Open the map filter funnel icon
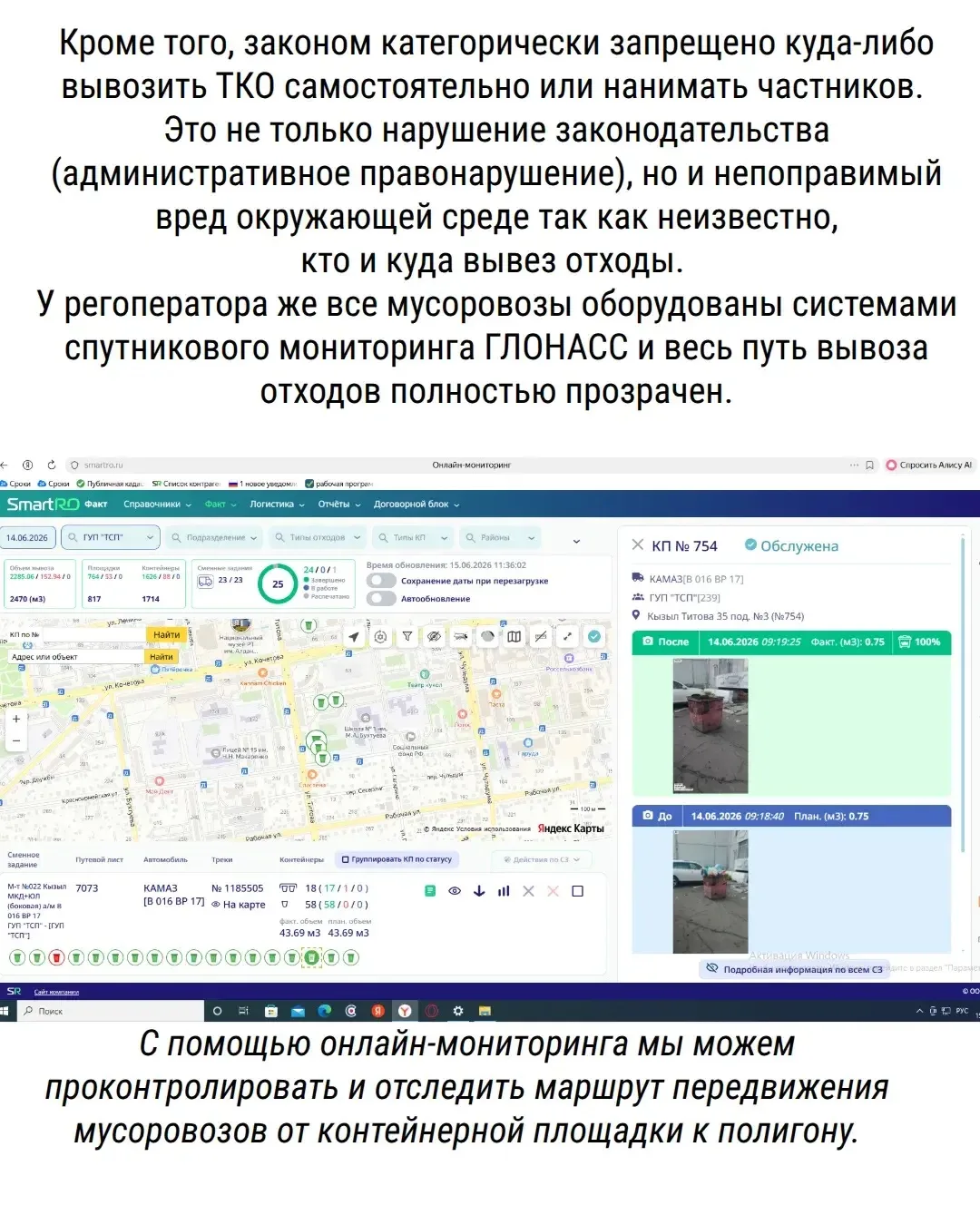Image resolution: width=980 pixels, height=1225 pixels. [x=407, y=637]
